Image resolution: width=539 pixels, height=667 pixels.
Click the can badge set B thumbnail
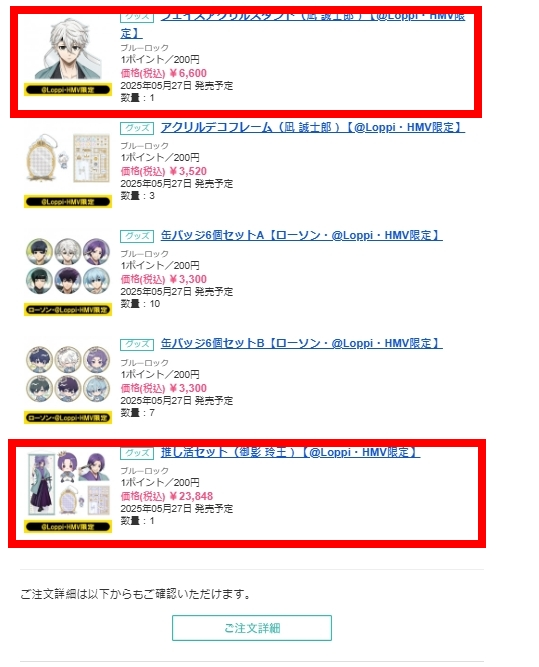[68, 374]
